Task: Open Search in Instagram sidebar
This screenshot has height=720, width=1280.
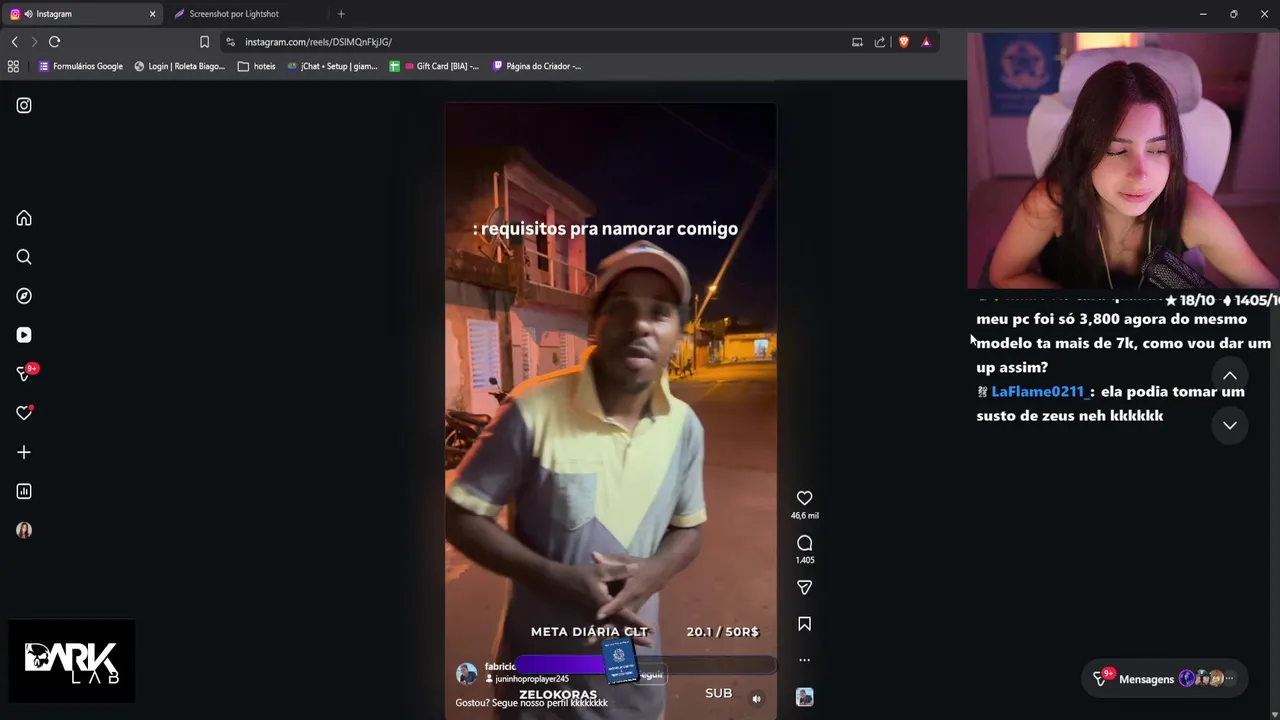Action: (24, 257)
